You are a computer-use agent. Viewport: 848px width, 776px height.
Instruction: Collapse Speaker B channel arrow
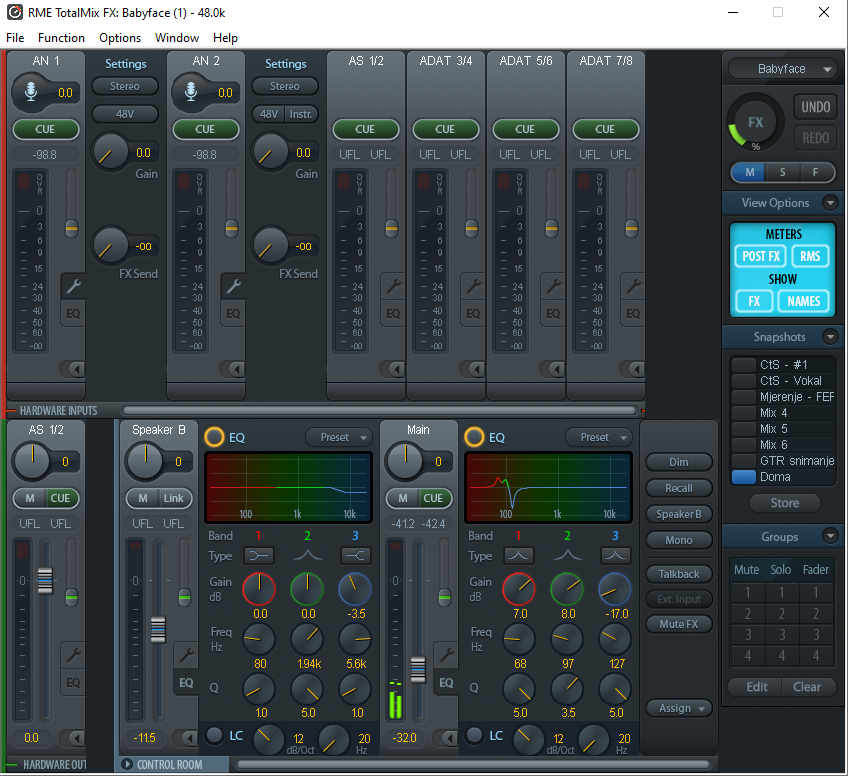click(186, 738)
